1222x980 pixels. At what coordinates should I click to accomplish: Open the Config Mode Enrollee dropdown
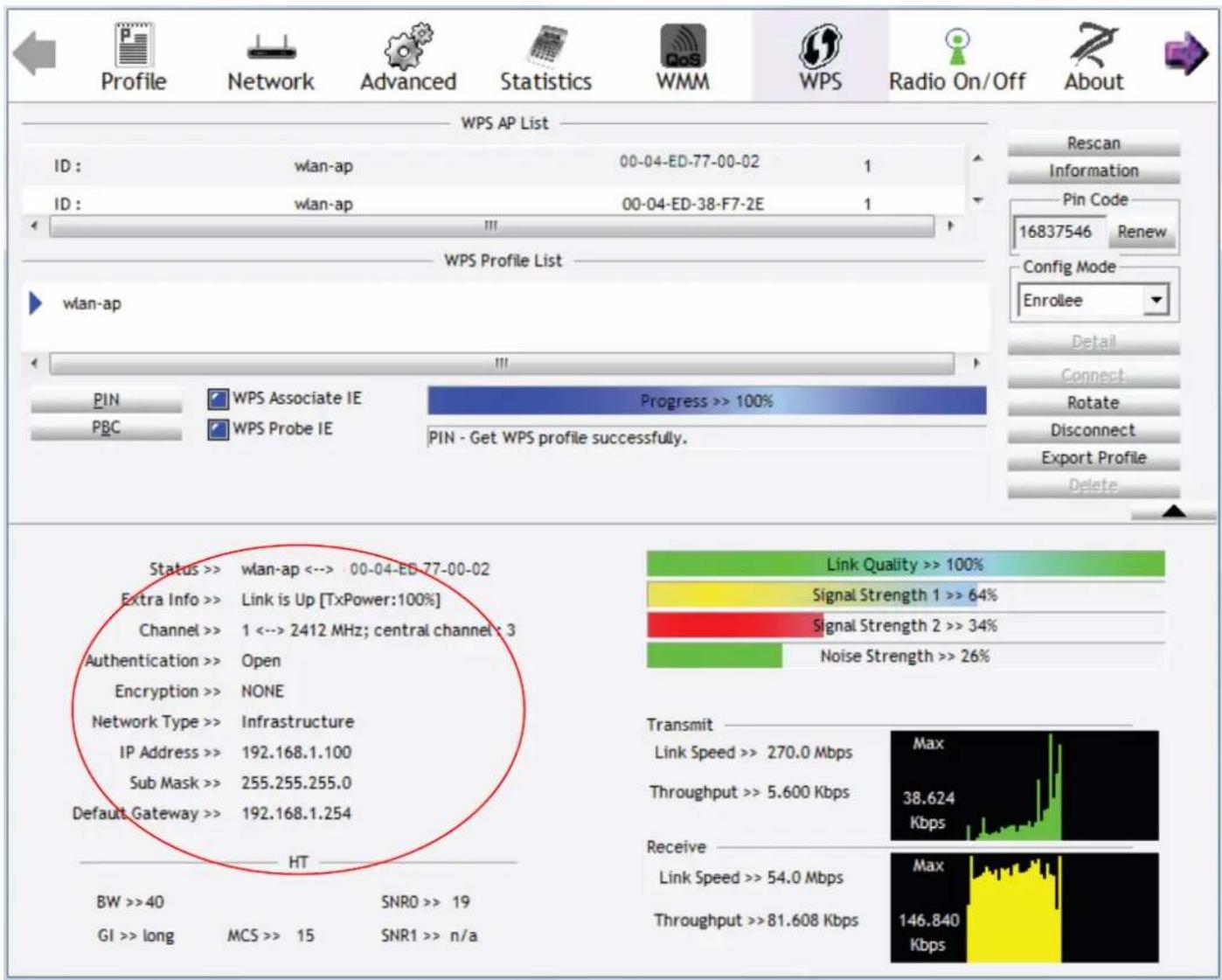[1093, 301]
